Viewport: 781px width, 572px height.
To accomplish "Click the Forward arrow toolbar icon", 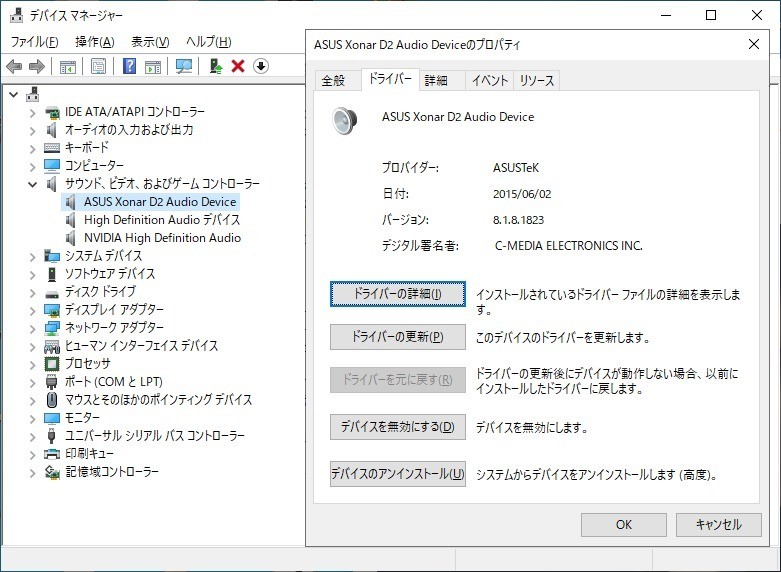I will coord(37,66).
